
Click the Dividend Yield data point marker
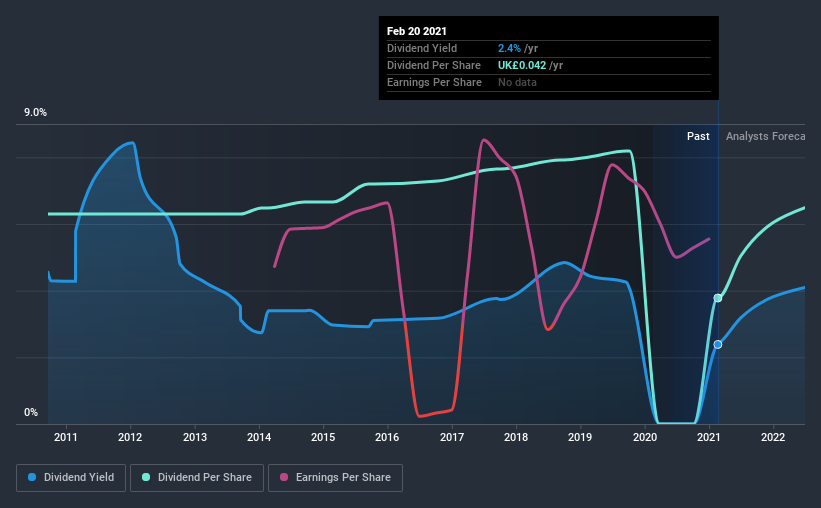[718, 345]
